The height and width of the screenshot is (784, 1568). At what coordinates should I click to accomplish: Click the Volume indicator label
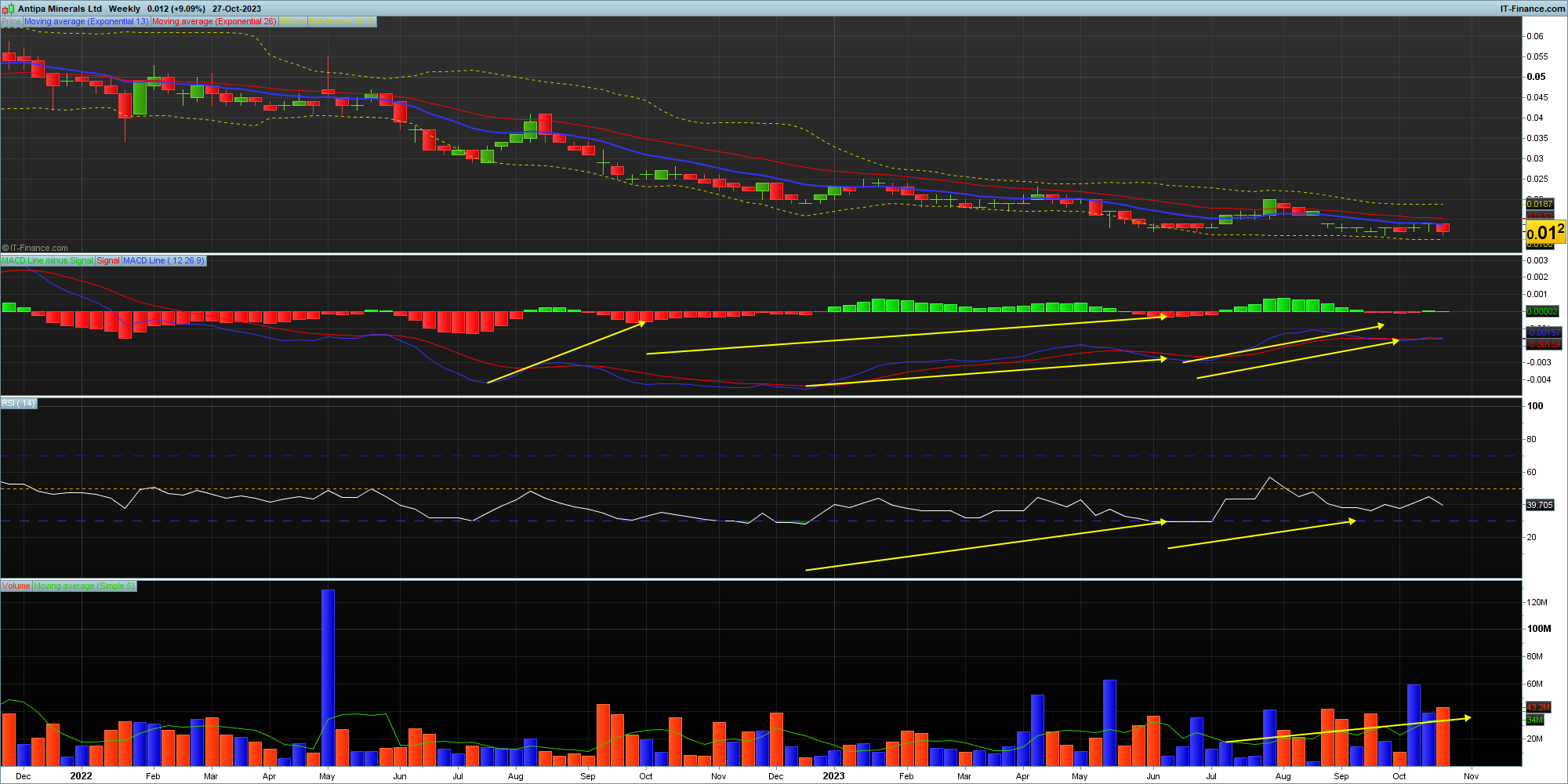point(16,586)
